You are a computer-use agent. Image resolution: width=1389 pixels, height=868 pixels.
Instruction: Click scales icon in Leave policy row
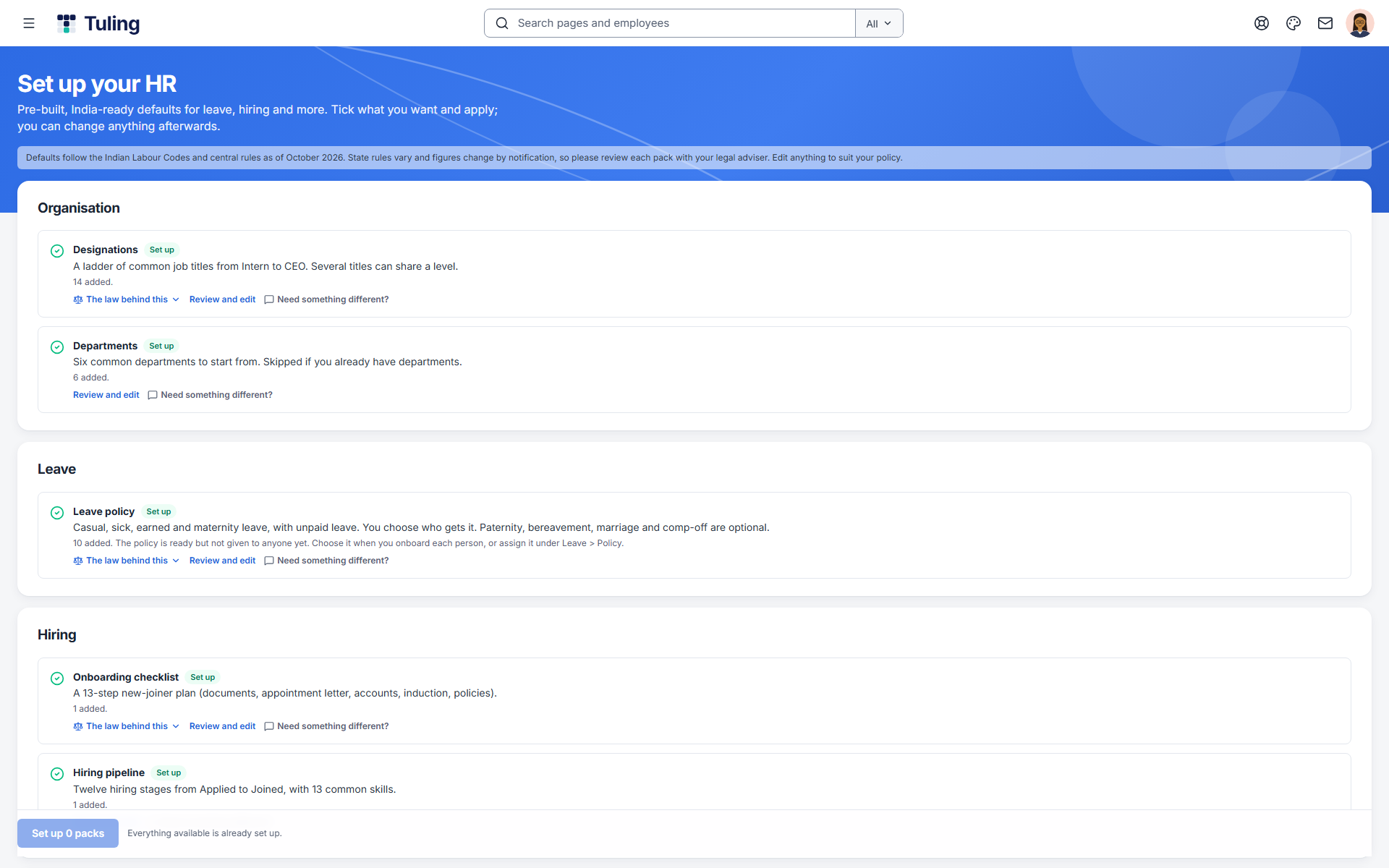(78, 561)
